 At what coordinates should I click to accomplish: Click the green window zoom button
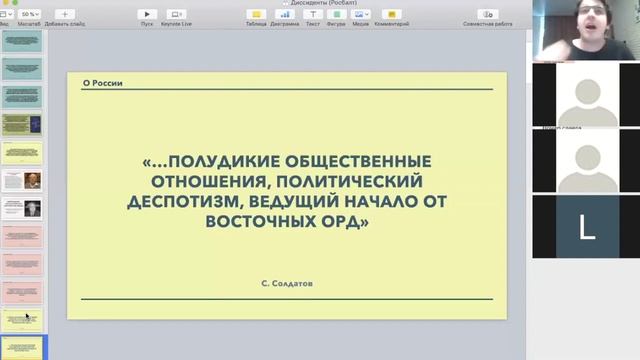point(15,2)
